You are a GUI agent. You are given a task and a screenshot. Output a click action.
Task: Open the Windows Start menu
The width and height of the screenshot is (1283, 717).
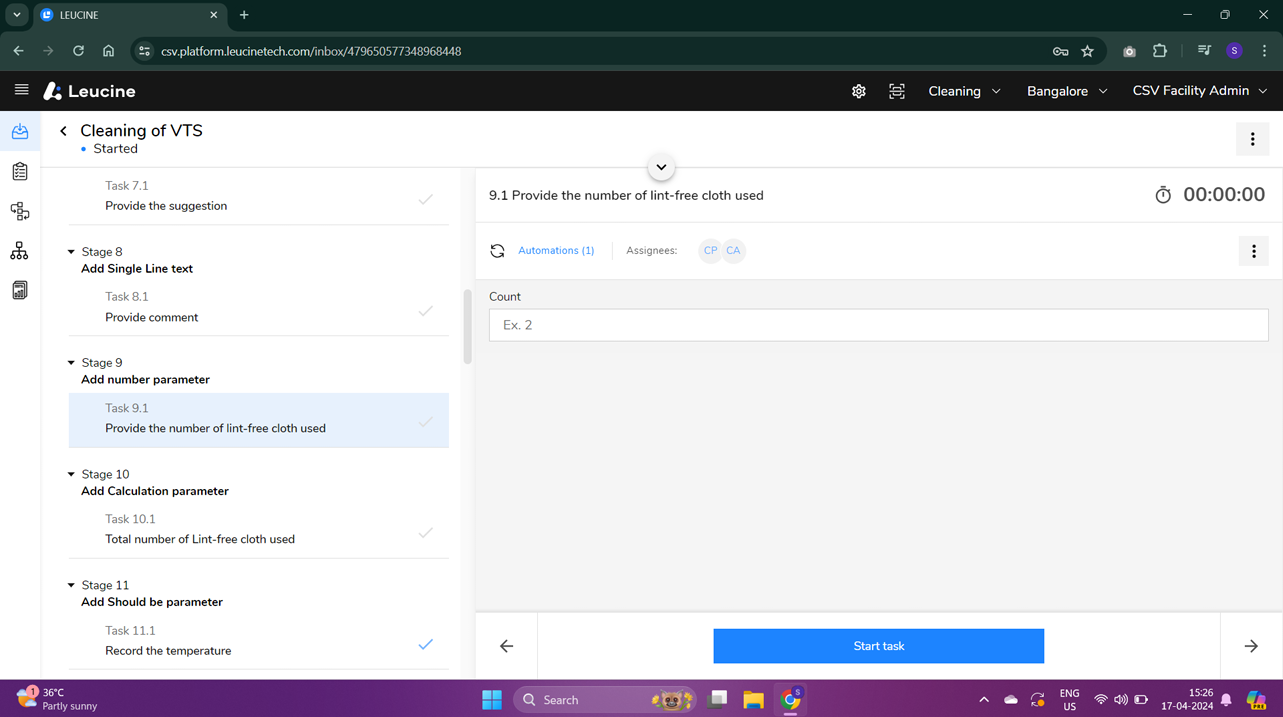[x=492, y=700]
